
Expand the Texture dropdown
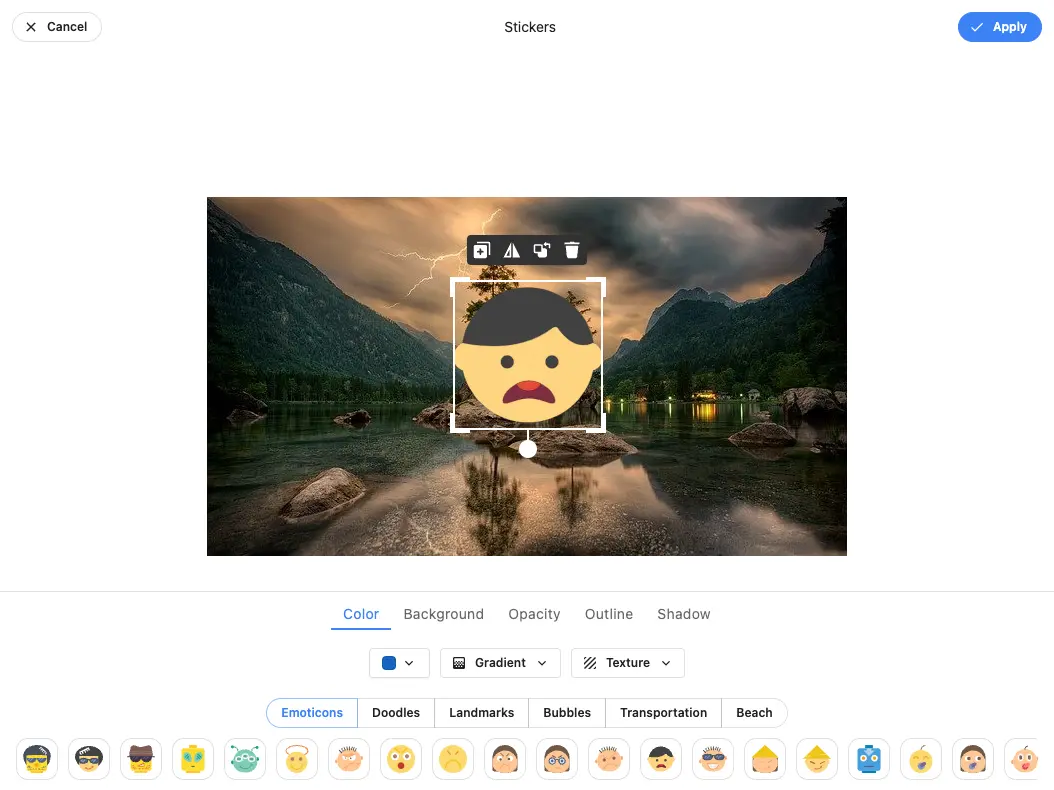(627, 663)
